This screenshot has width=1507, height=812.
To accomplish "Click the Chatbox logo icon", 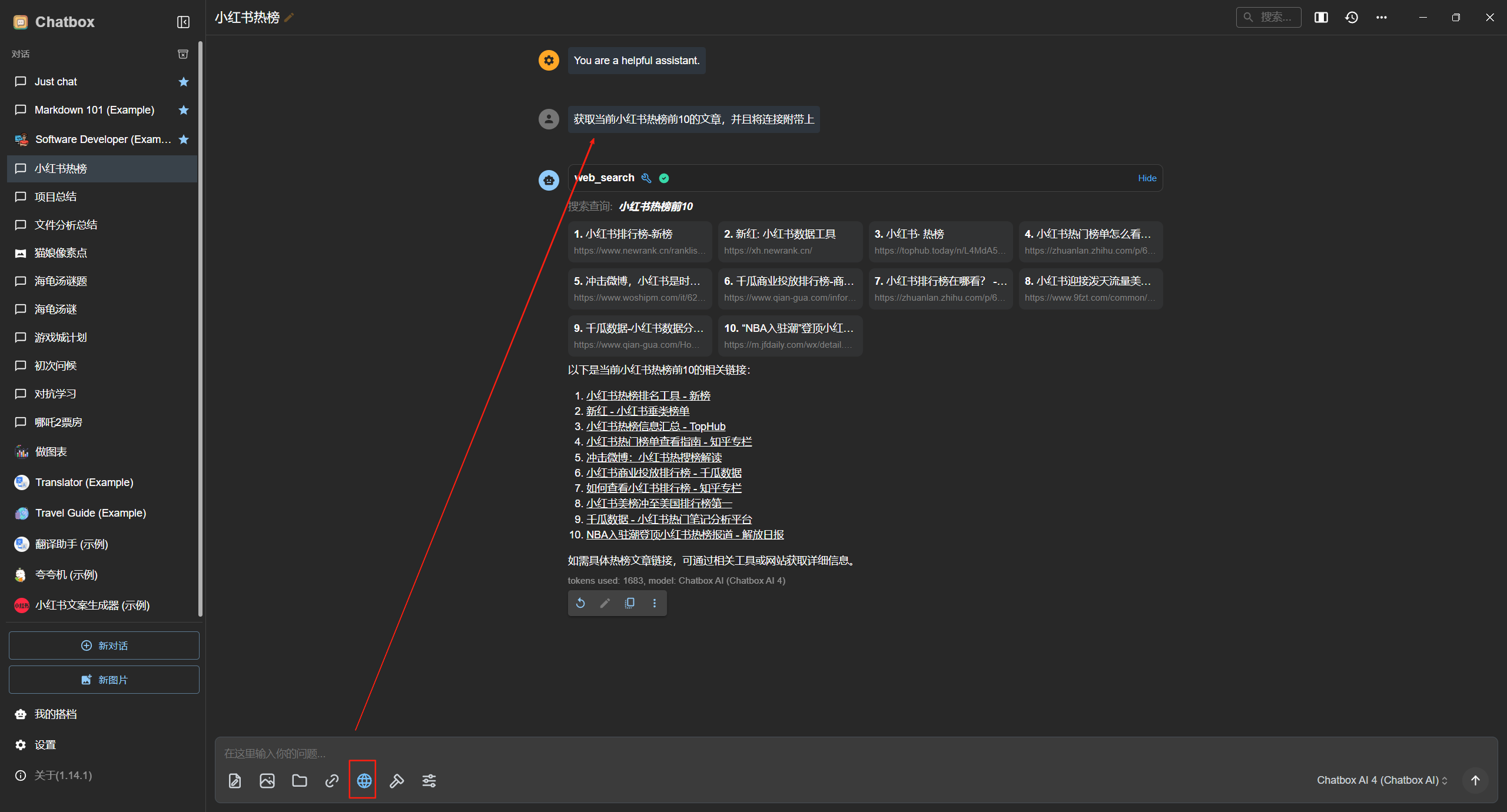I will pos(21,22).
